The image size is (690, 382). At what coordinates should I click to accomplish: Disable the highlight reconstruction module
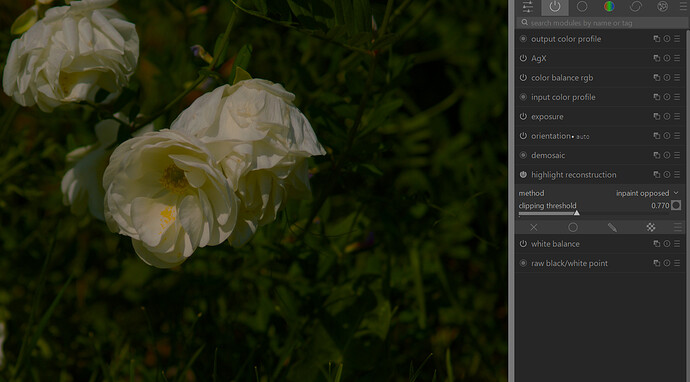[523, 175]
